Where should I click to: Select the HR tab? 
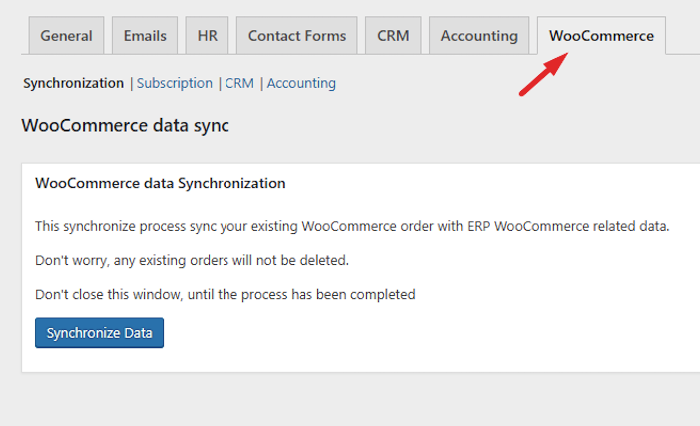207,36
